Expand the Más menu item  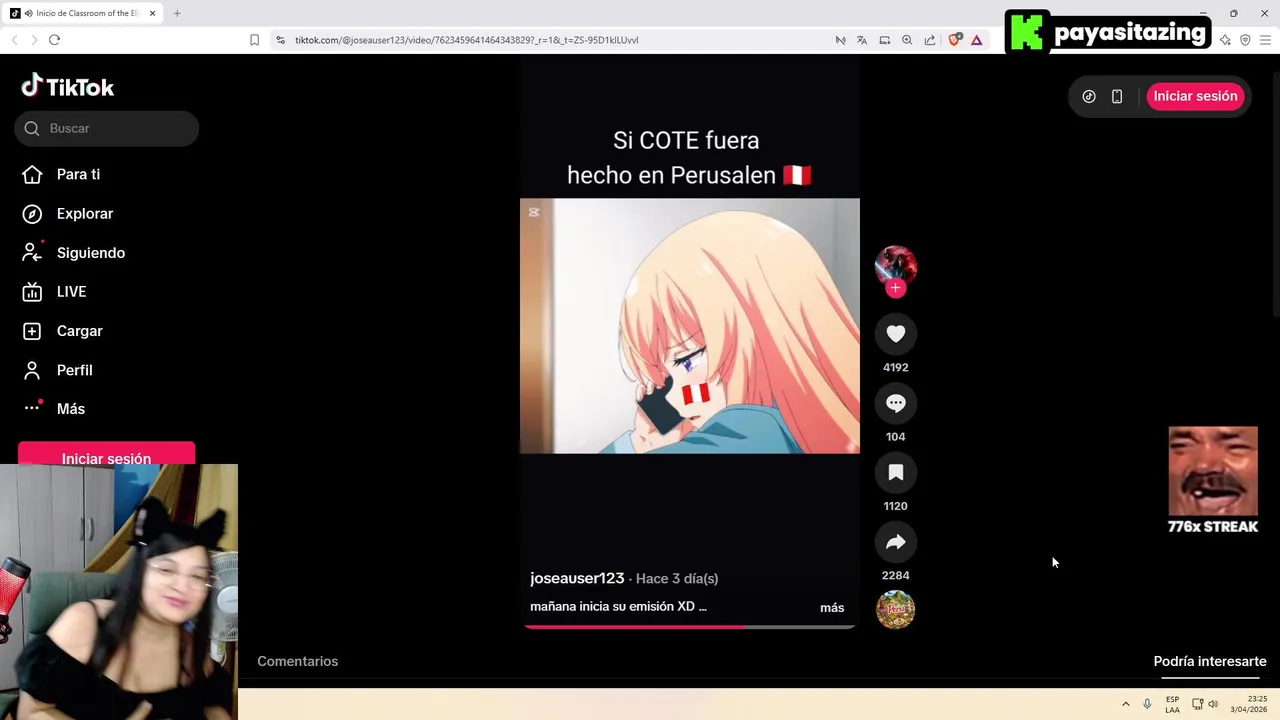click(53, 409)
